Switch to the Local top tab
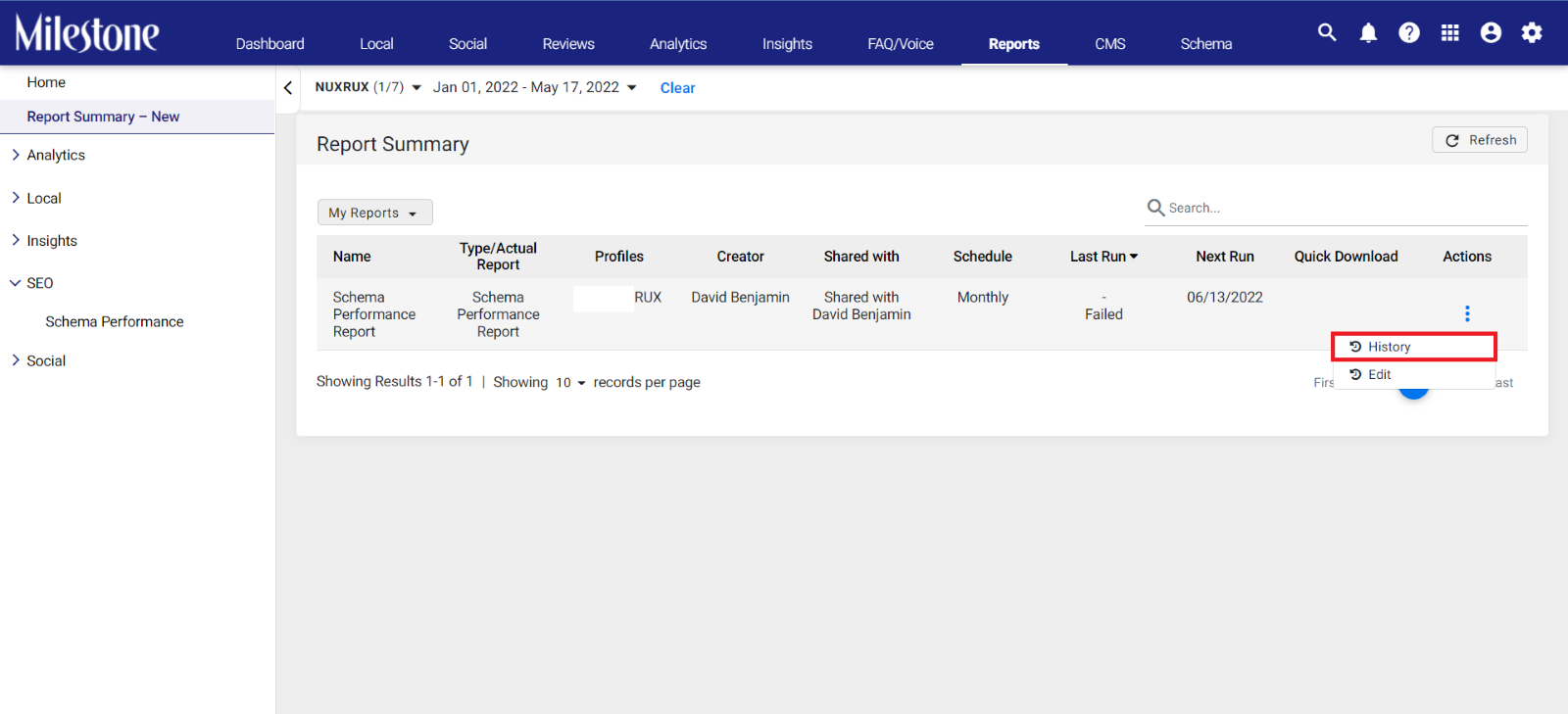Image resolution: width=1568 pixels, height=714 pixels. 376,44
